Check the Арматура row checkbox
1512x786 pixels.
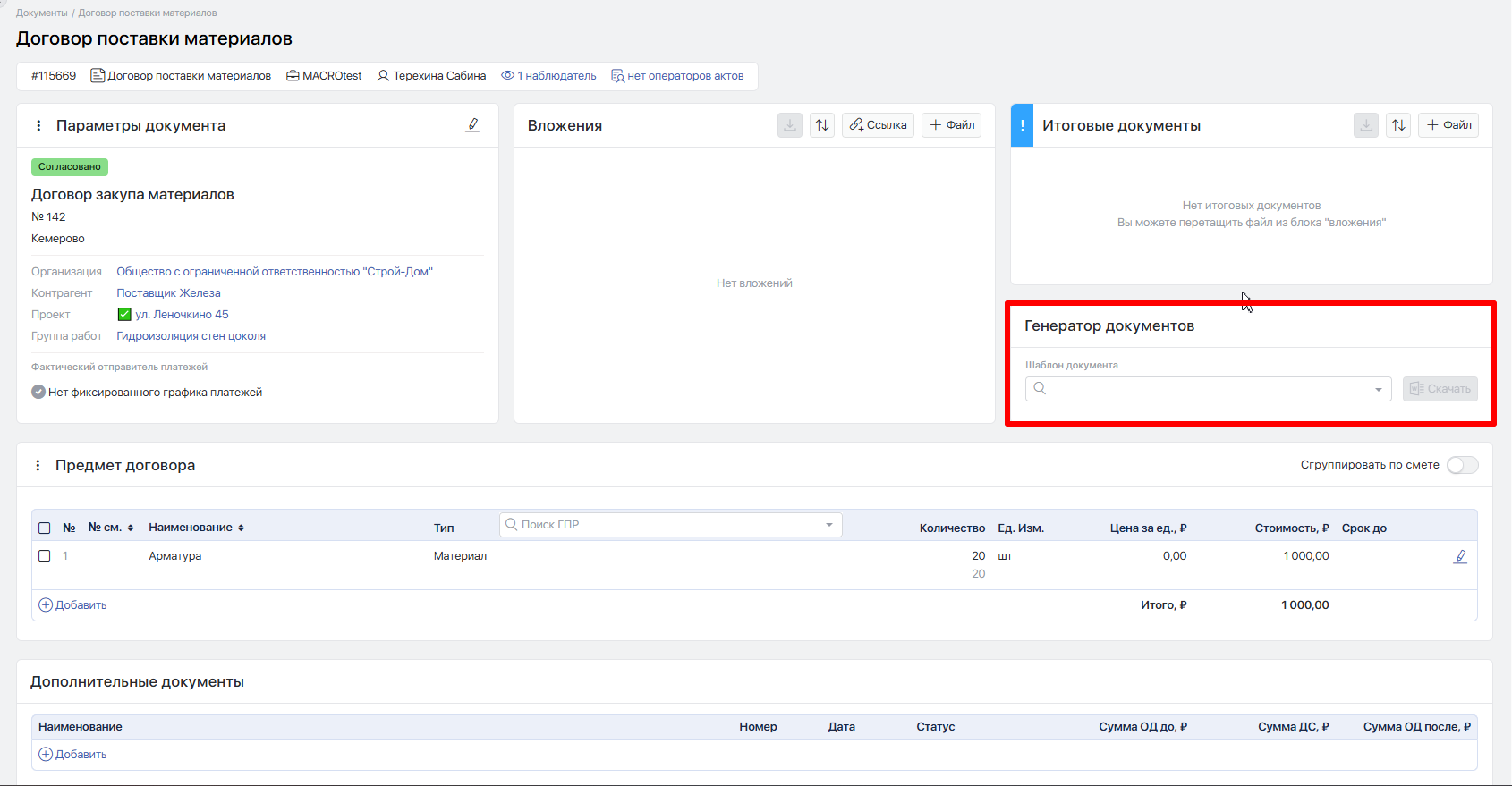[x=45, y=556]
